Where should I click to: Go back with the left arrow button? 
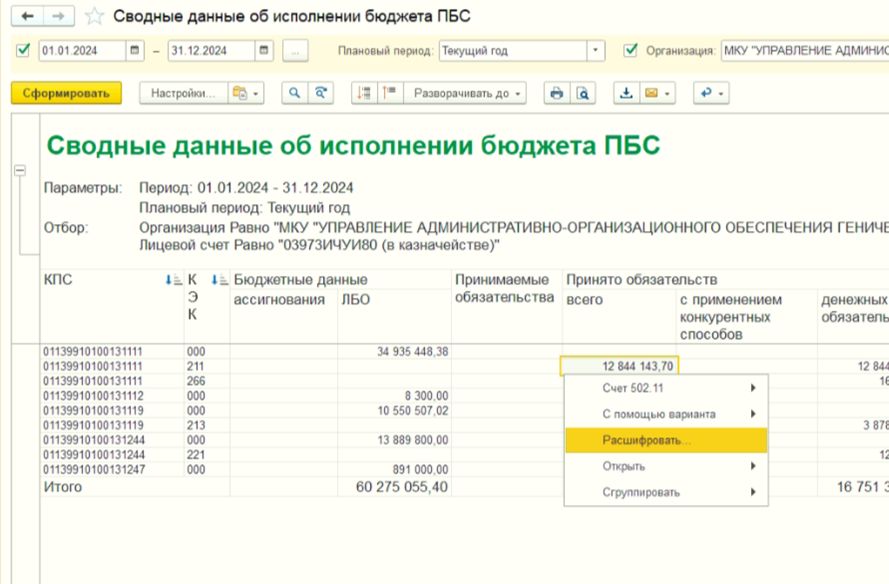point(27,16)
